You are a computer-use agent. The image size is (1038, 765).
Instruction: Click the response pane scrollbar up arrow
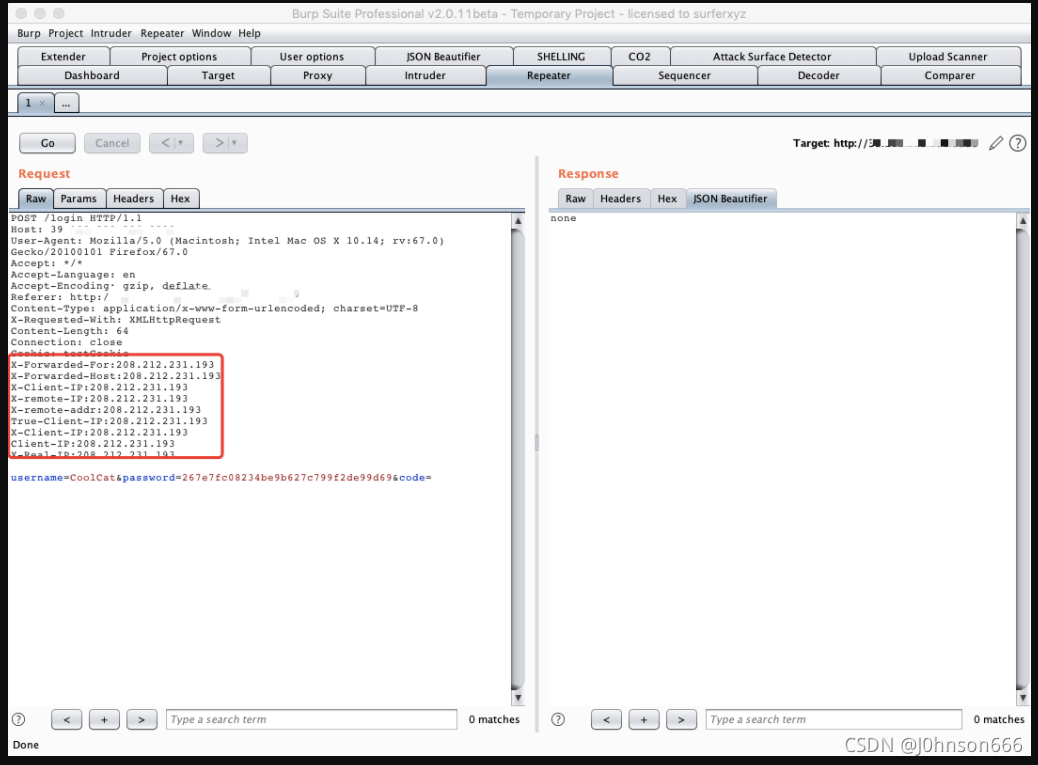pos(1023,221)
